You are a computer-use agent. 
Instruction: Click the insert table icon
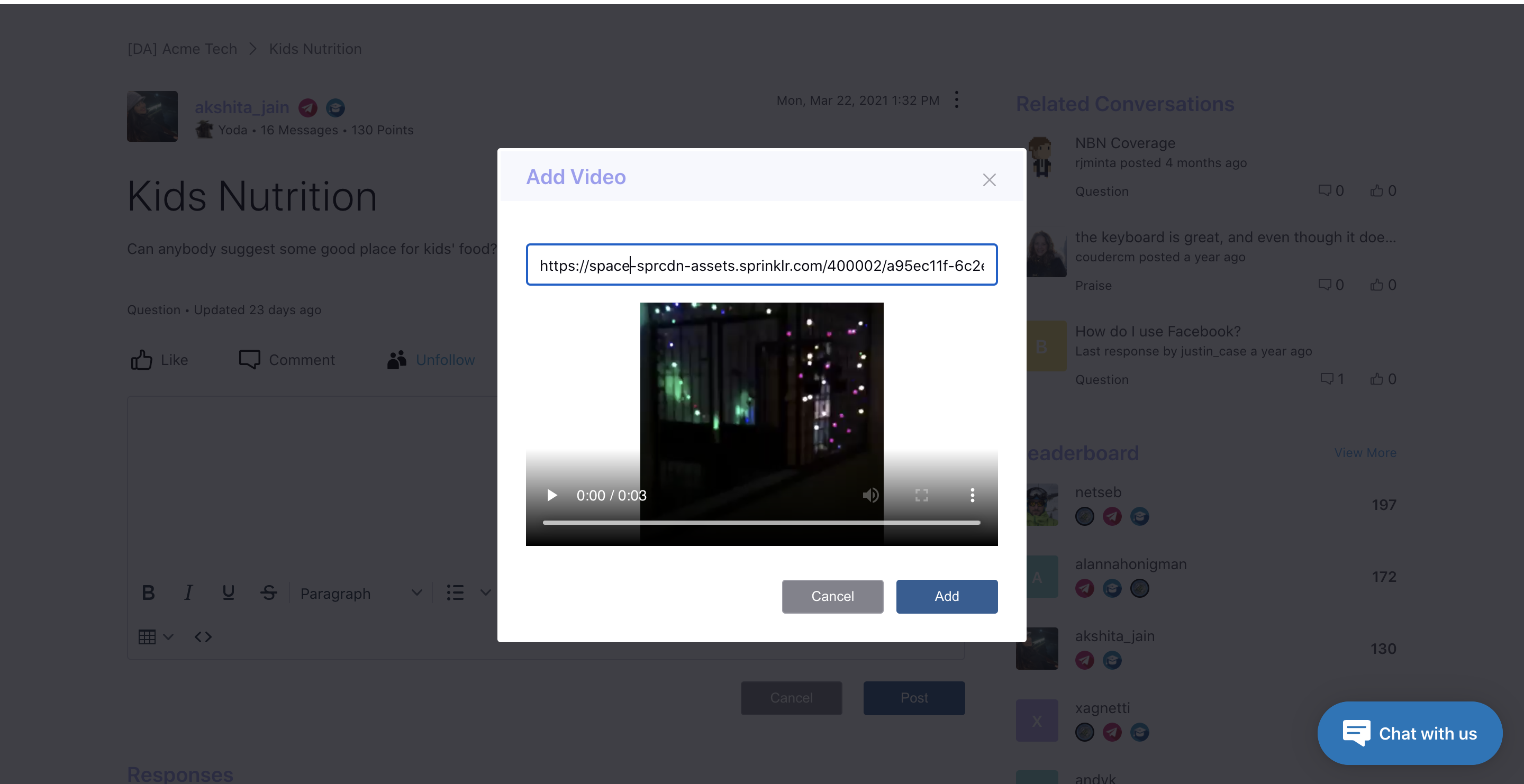click(x=147, y=637)
